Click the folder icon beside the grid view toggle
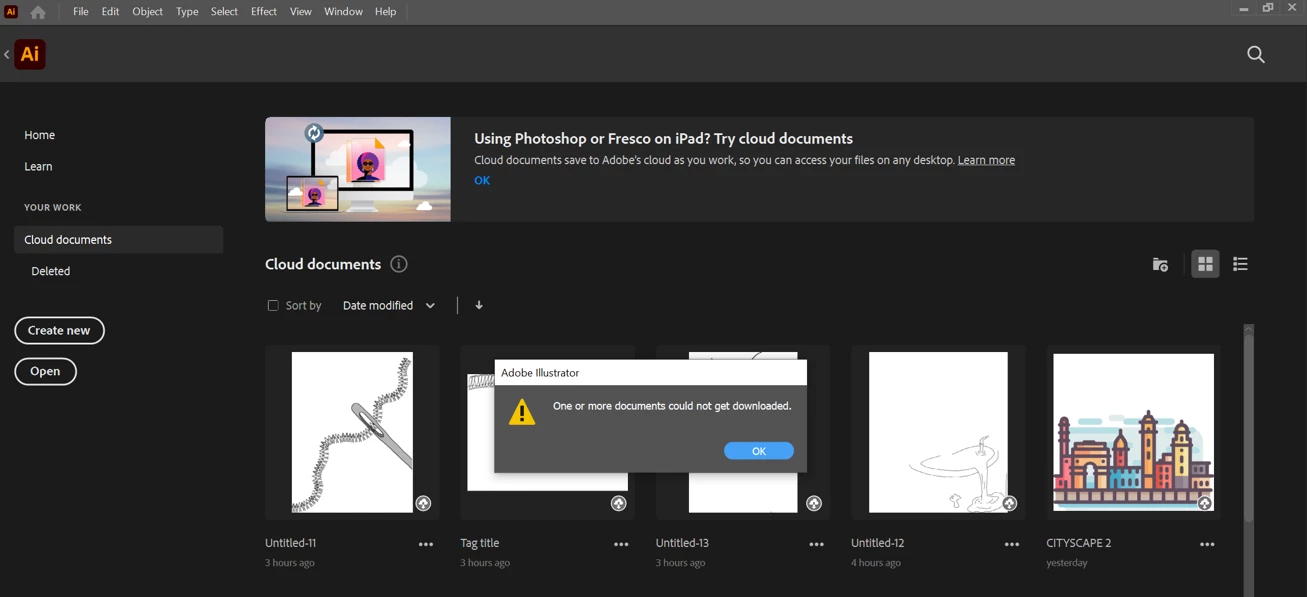The width and height of the screenshot is (1307, 597). click(1160, 264)
